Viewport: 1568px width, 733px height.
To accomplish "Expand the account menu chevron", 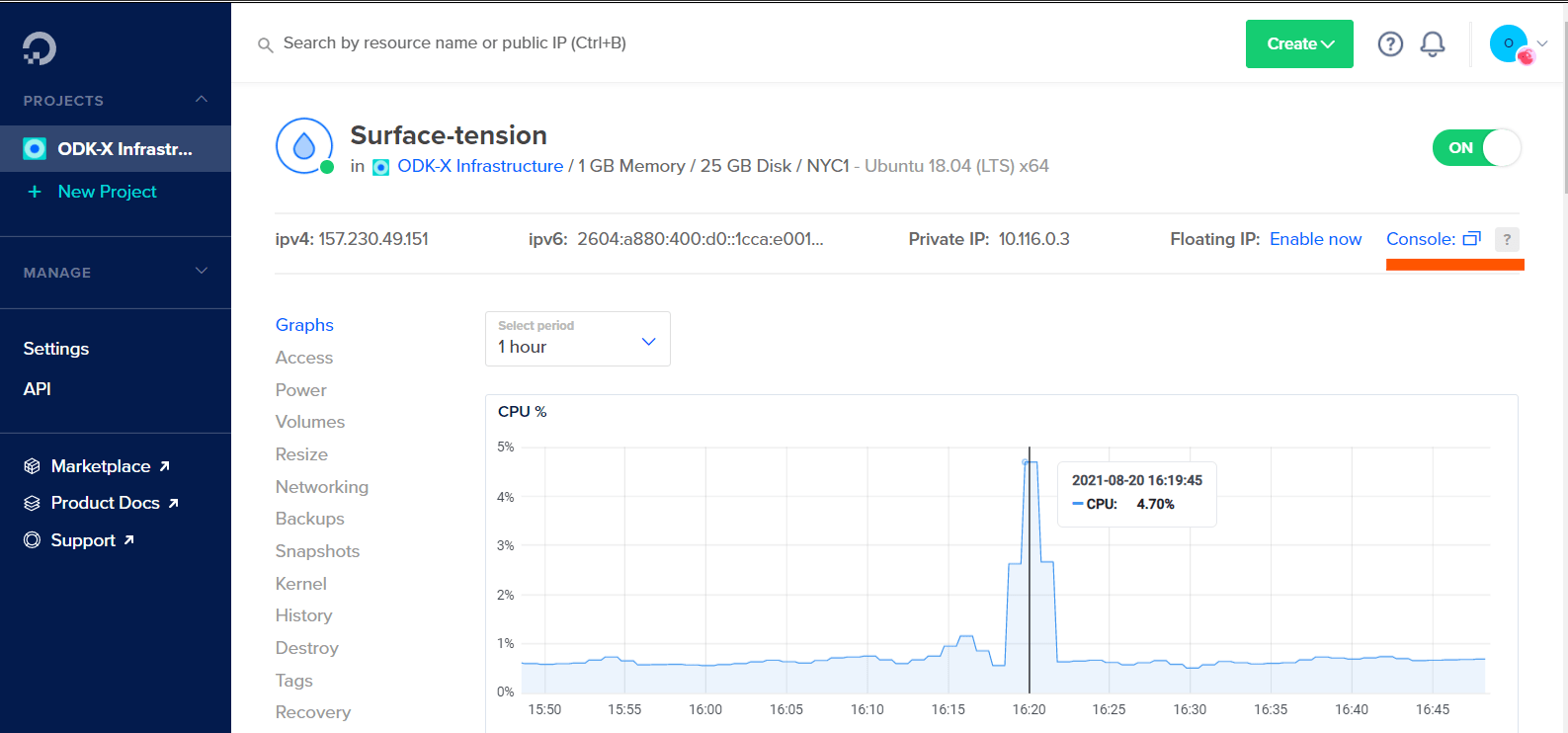I will (x=1542, y=43).
